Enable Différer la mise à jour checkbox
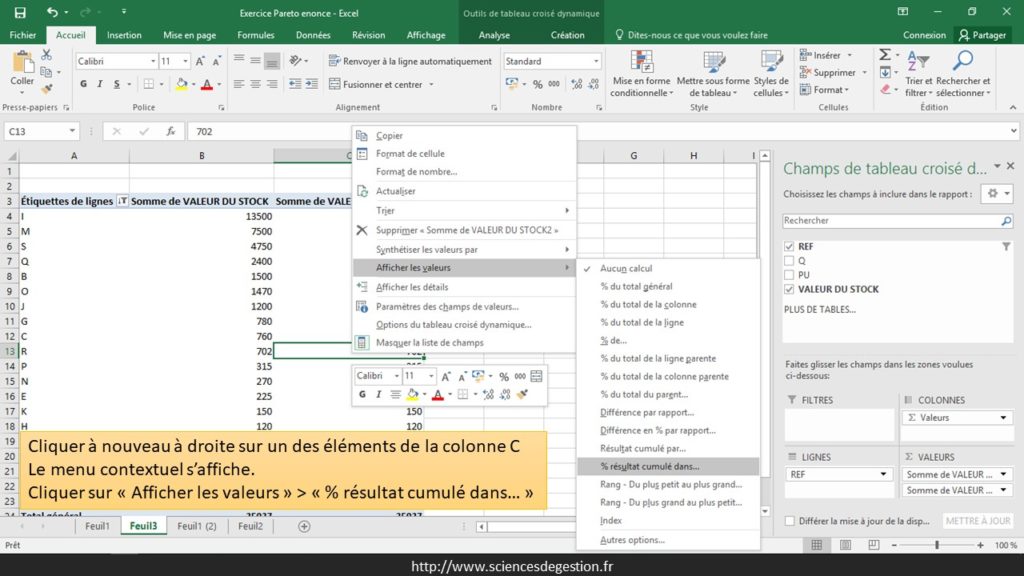This screenshot has width=1024, height=576. point(790,521)
